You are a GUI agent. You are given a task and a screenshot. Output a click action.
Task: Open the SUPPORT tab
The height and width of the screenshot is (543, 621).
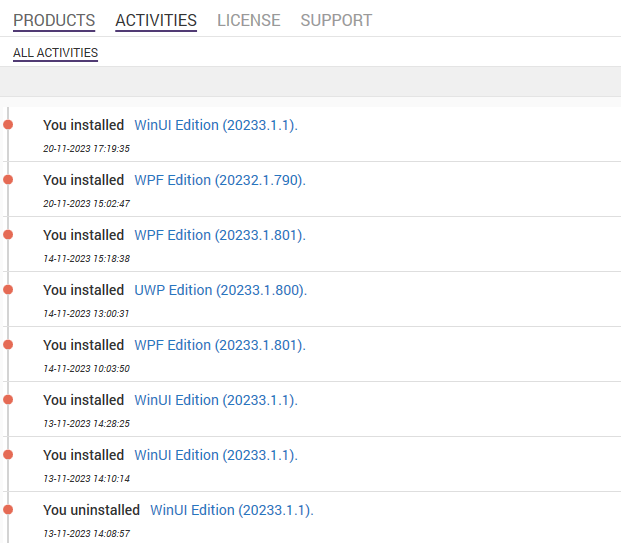(336, 20)
